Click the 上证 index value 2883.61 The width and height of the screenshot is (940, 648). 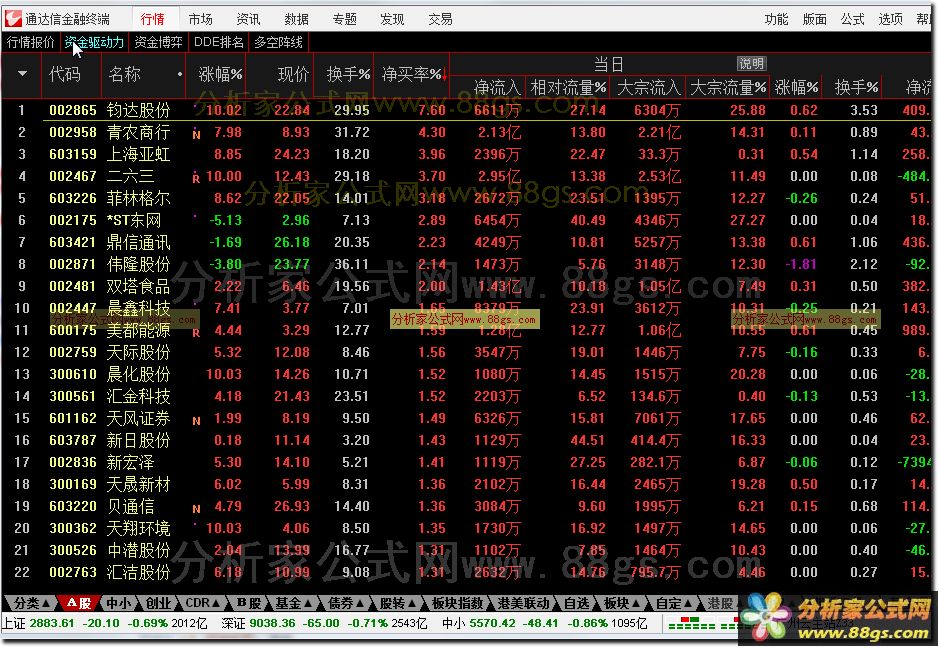[x=52, y=623]
